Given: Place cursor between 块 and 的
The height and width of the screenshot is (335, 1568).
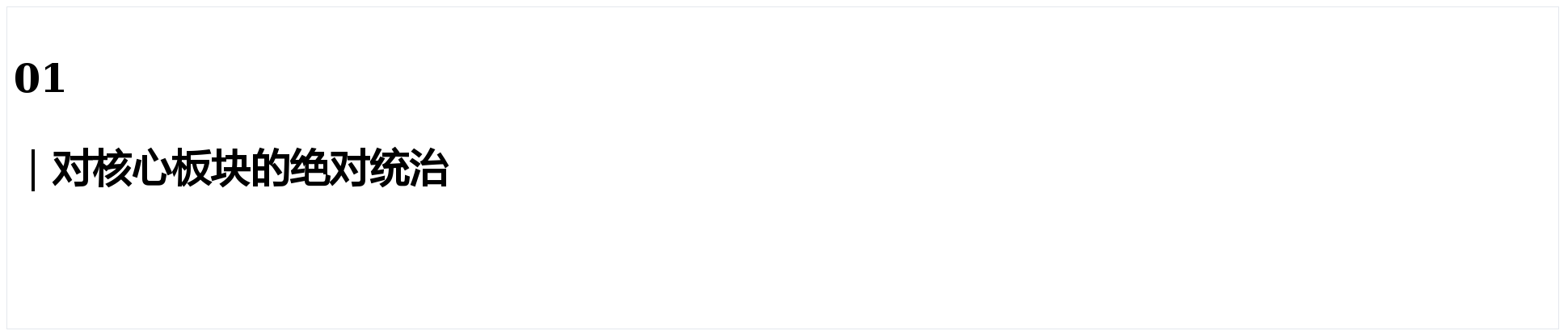Looking at the screenshot, I should 250,169.
